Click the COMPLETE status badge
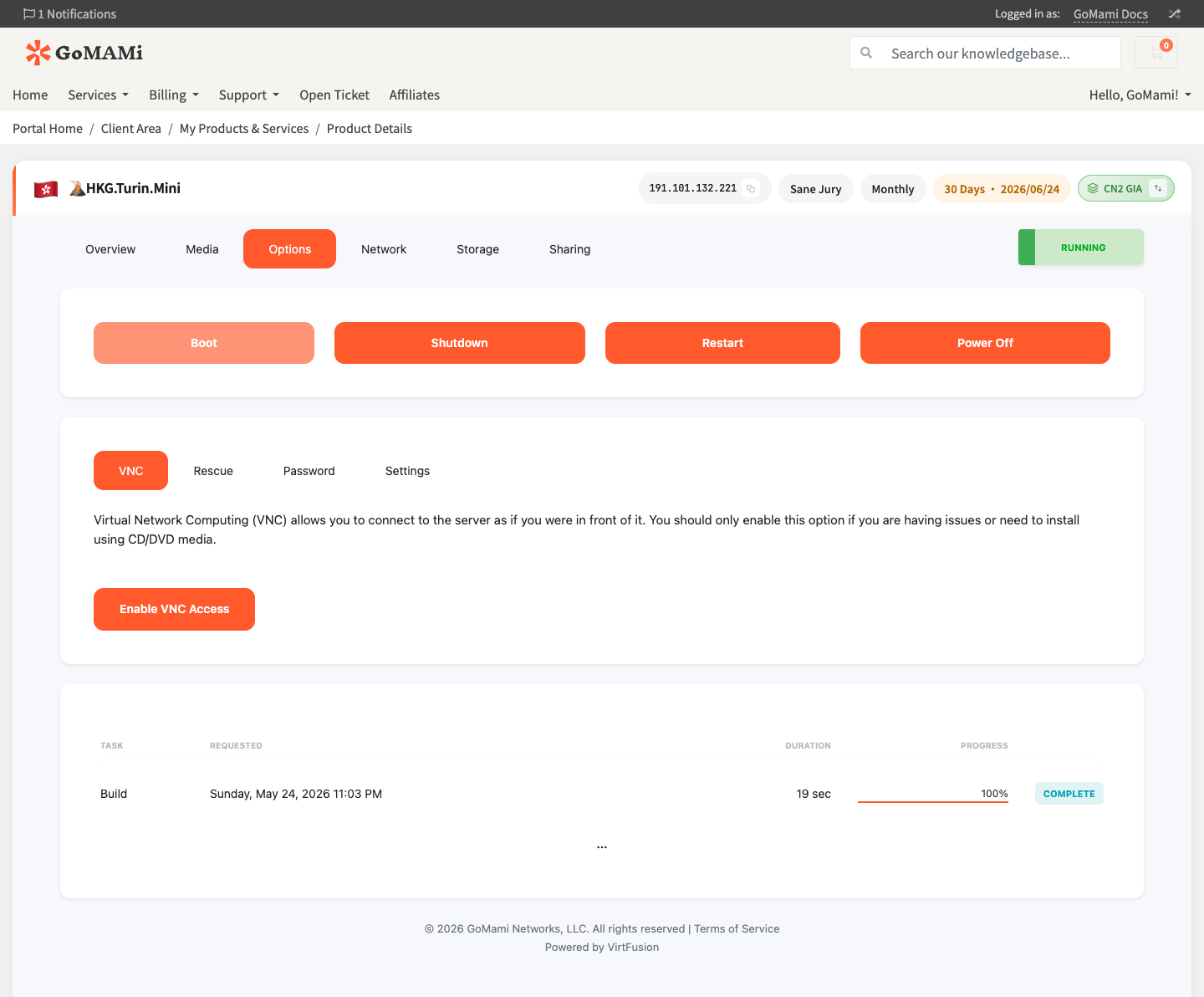 click(x=1069, y=794)
